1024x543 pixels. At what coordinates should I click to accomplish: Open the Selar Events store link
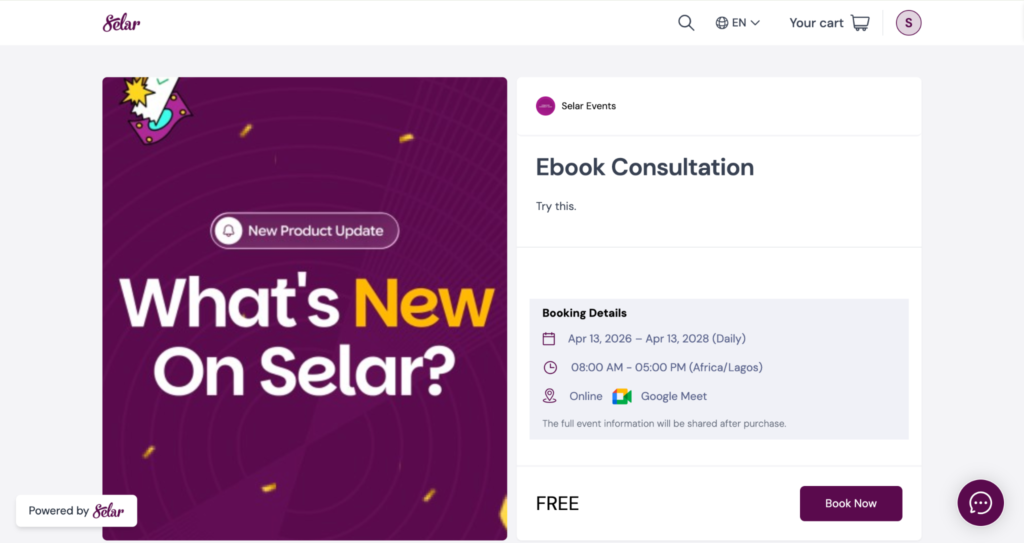click(x=588, y=106)
